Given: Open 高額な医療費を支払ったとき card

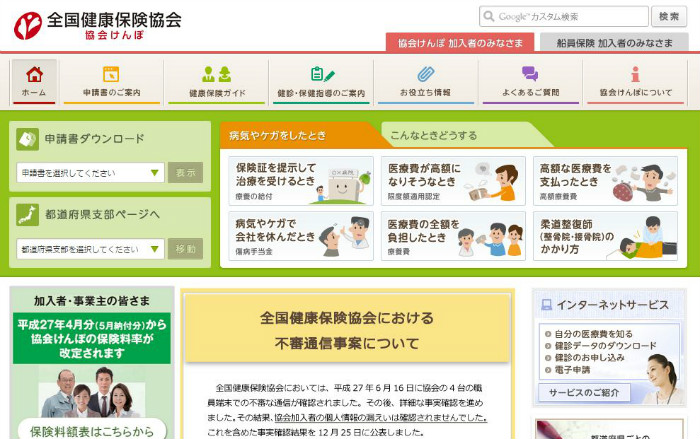Looking at the screenshot, I should coord(605,181).
